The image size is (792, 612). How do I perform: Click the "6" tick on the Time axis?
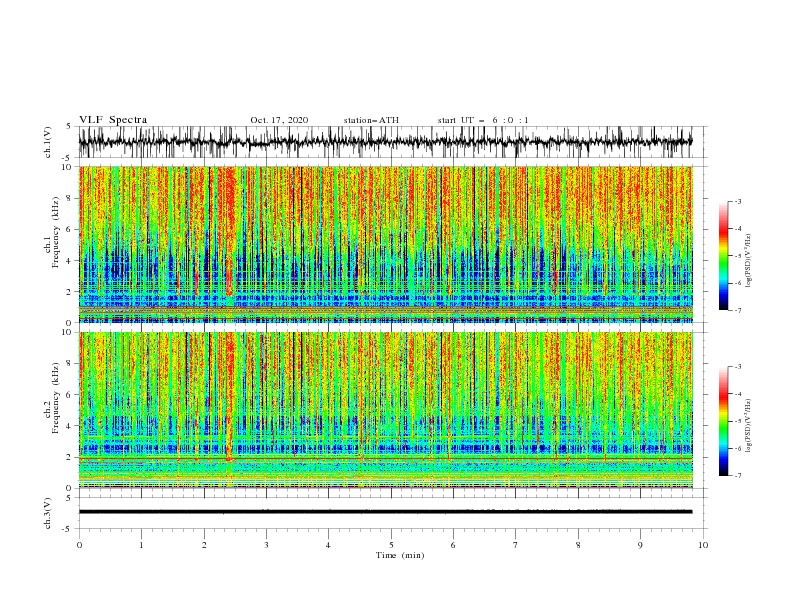[x=453, y=545]
